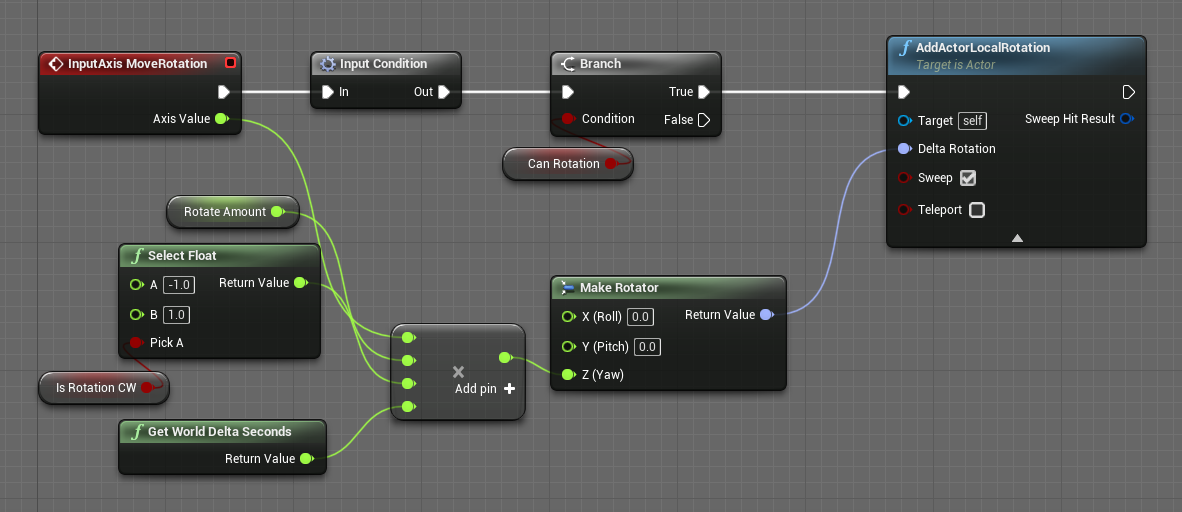Screen dimensions: 1182x512
Task: Click Get World Delta Seconds Return Value pin
Action: tap(305, 458)
